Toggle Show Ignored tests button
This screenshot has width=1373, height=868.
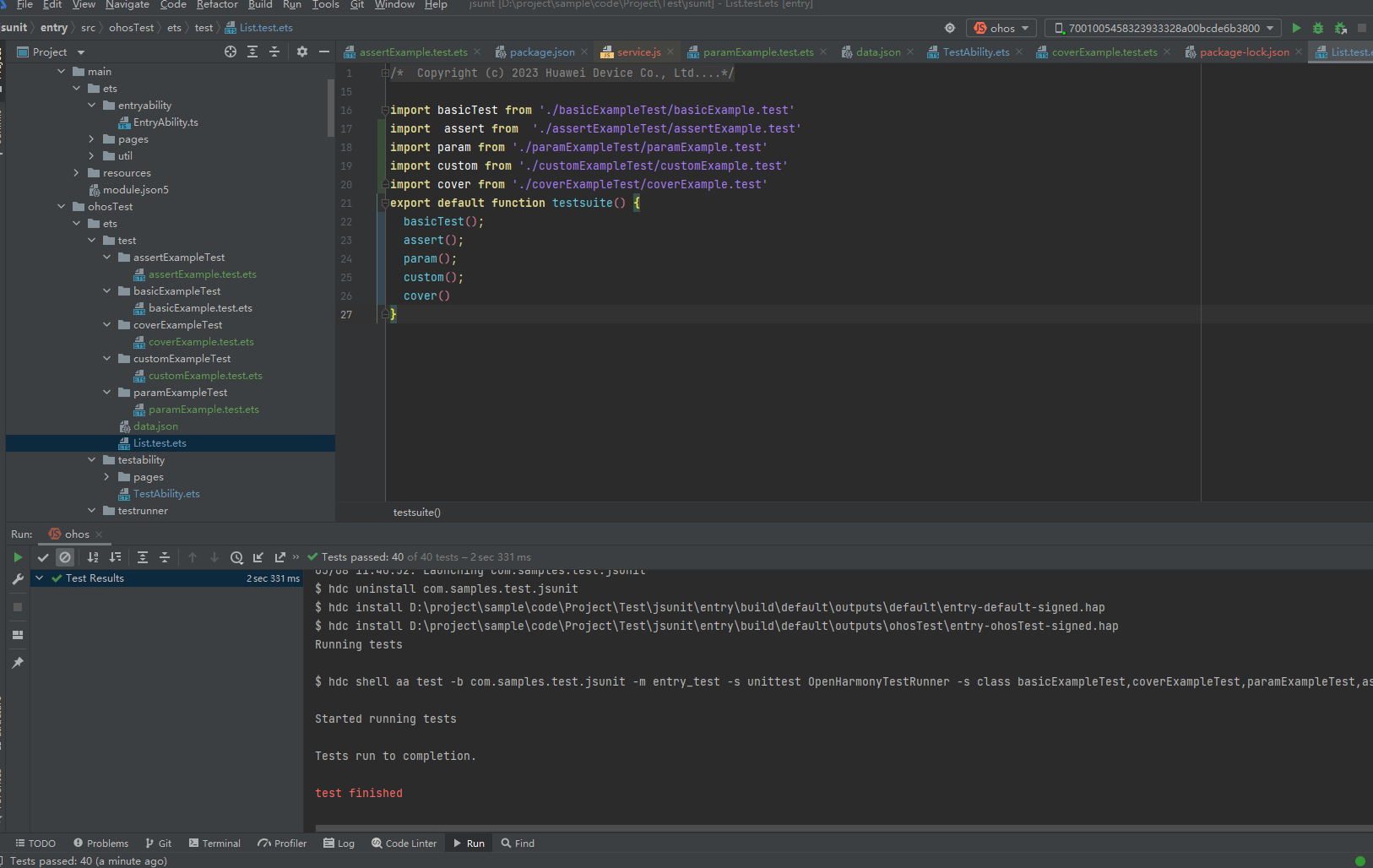point(65,557)
